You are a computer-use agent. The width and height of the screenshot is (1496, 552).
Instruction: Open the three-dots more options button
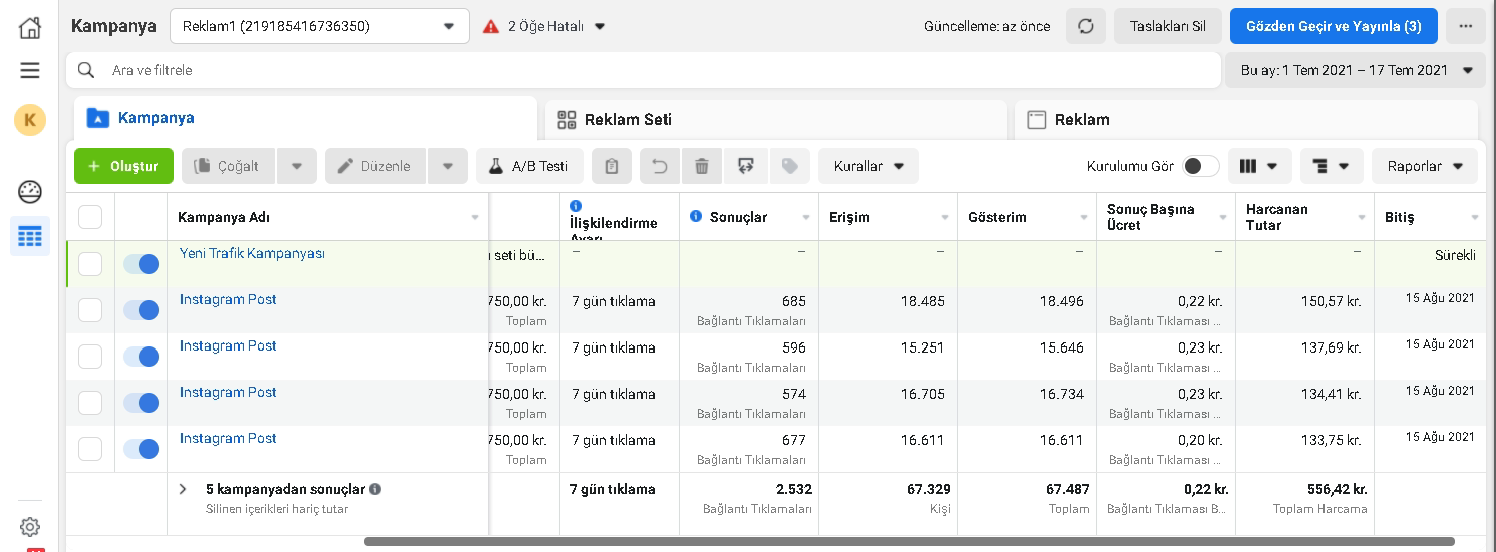(x=1466, y=26)
